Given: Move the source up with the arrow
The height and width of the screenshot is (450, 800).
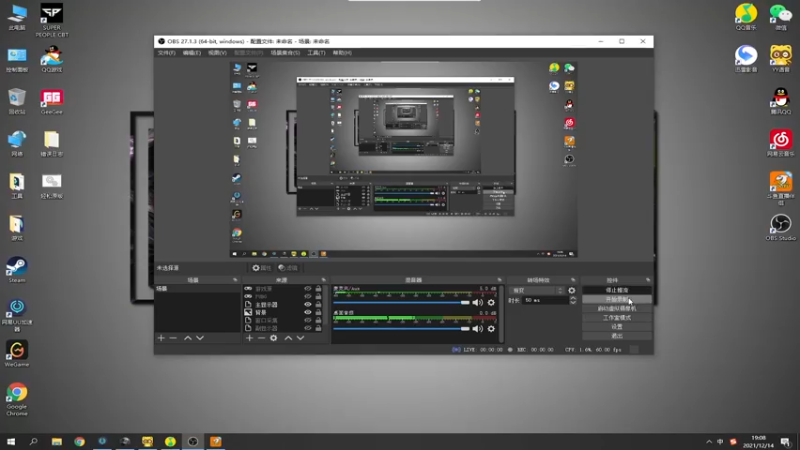Looking at the screenshot, I should coord(288,338).
